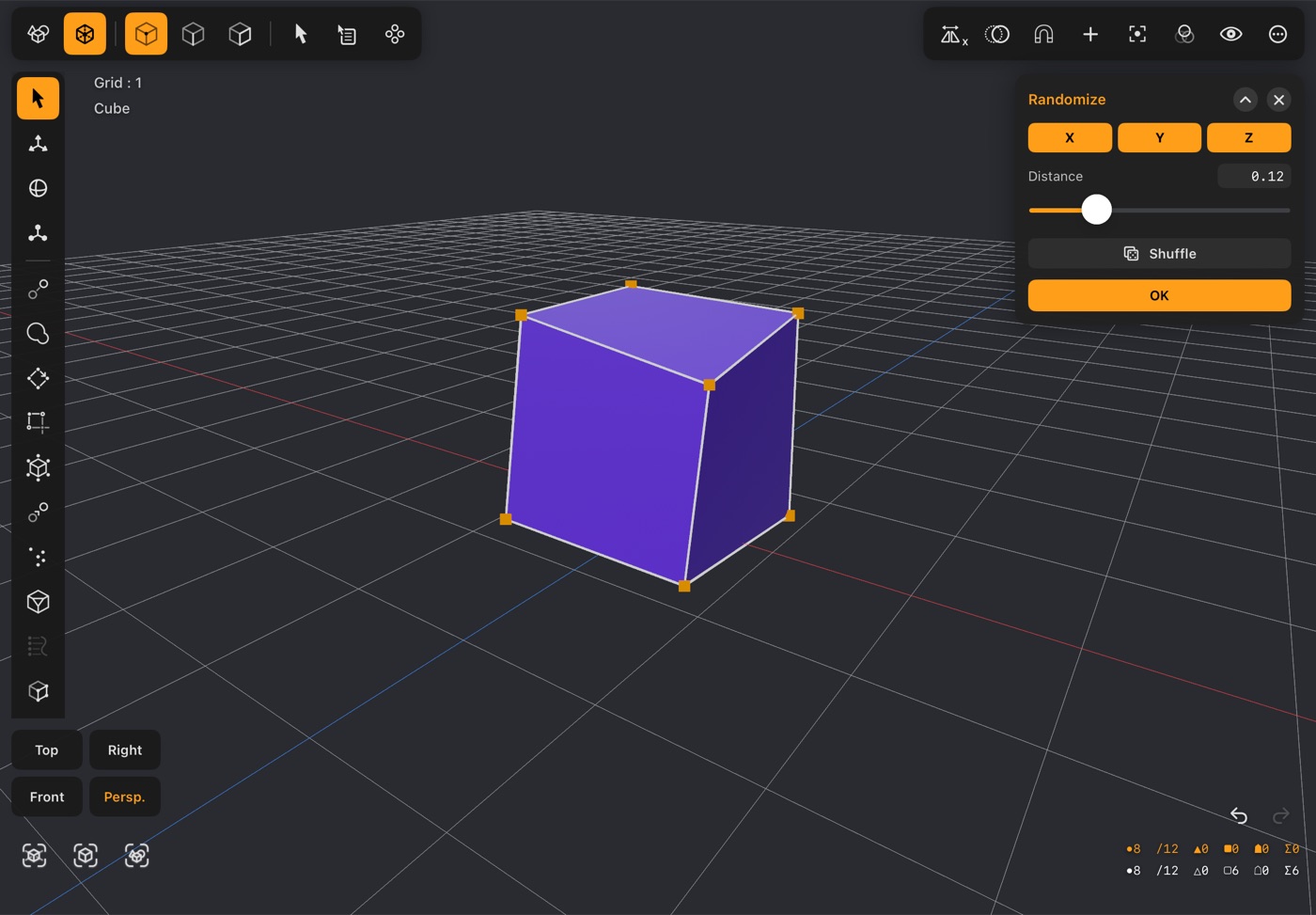This screenshot has height=915, width=1316.
Task: Choose the solid shaded cube display mode
Action: pyautogui.click(x=146, y=34)
